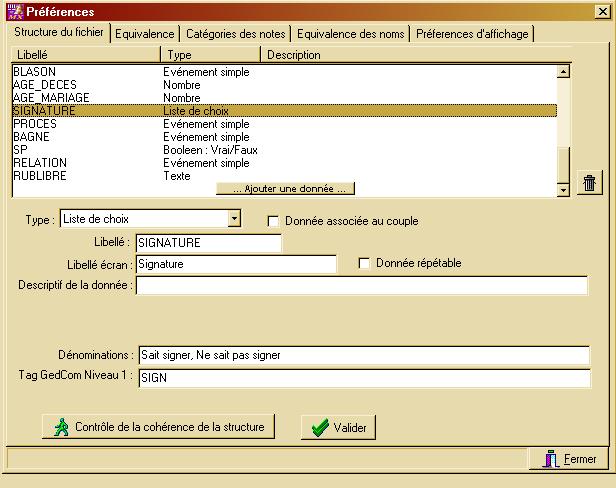Select the BAGNE row

click(x=284, y=137)
